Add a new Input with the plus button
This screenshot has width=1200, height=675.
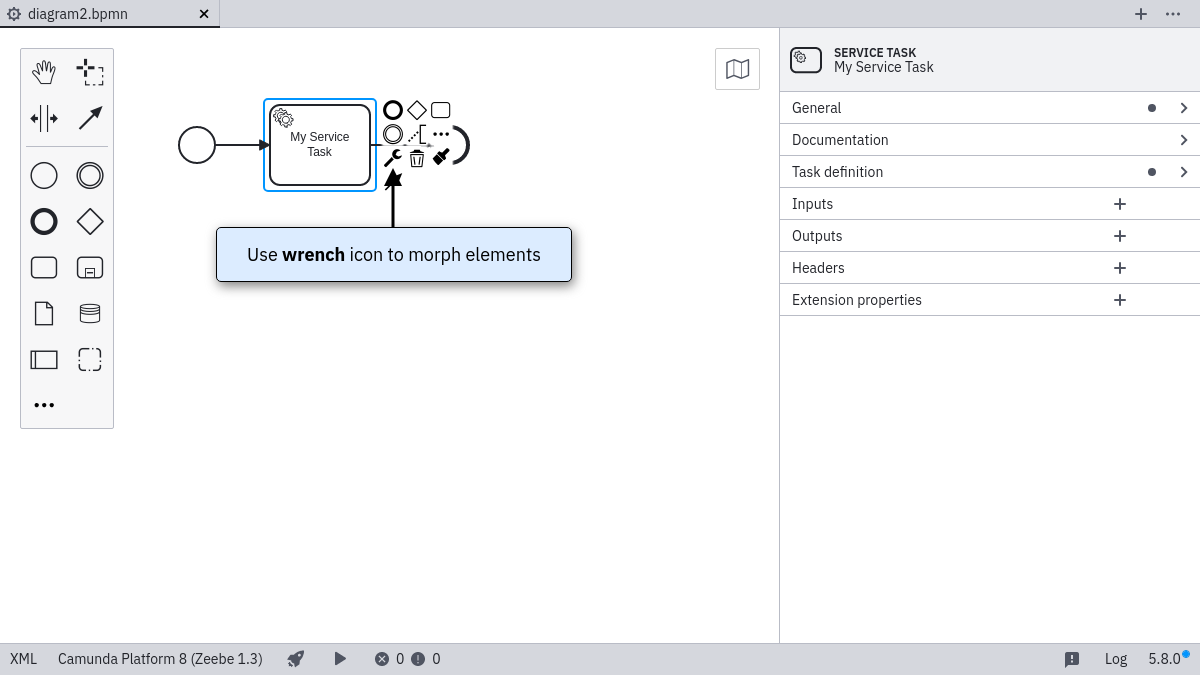click(x=1119, y=203)
